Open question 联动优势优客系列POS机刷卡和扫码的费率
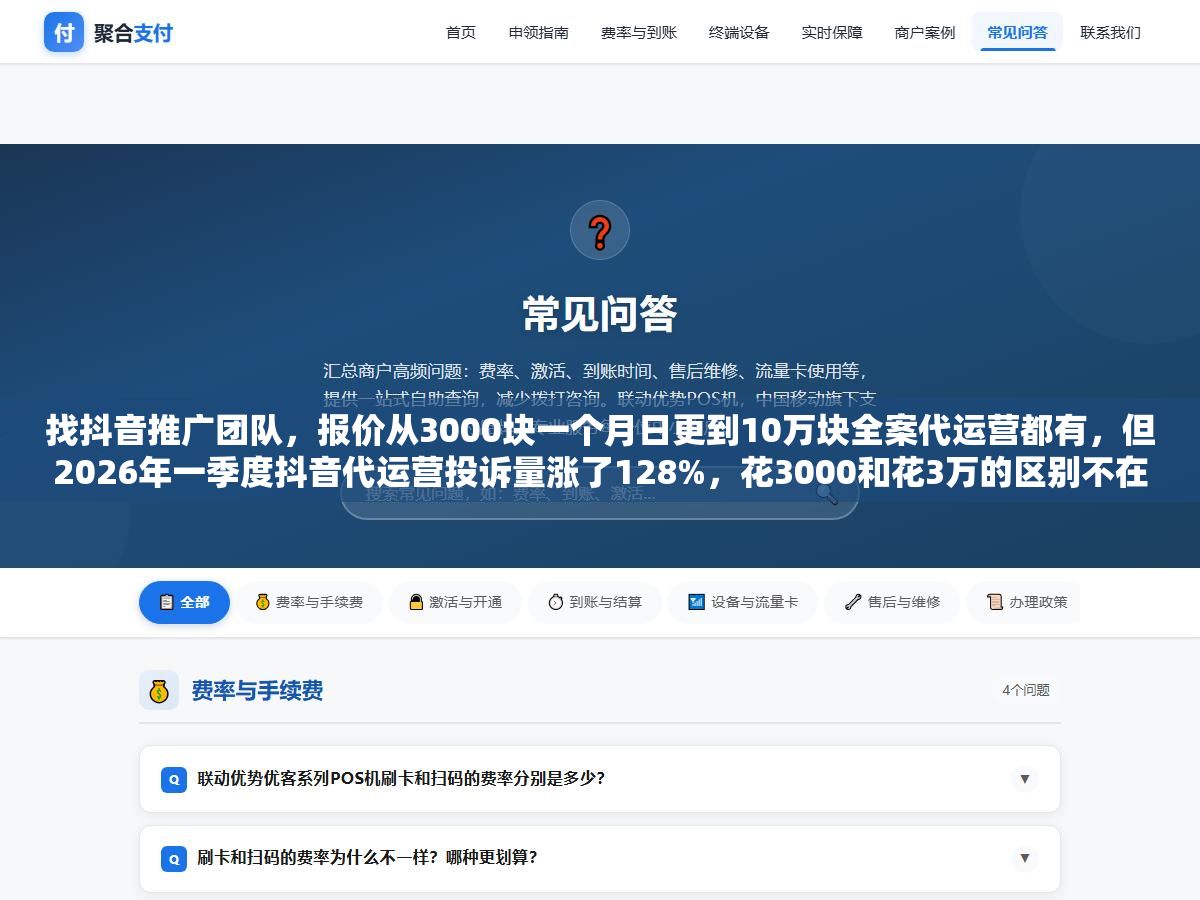The image size is (1200, 900). click(x=600, y=779)
